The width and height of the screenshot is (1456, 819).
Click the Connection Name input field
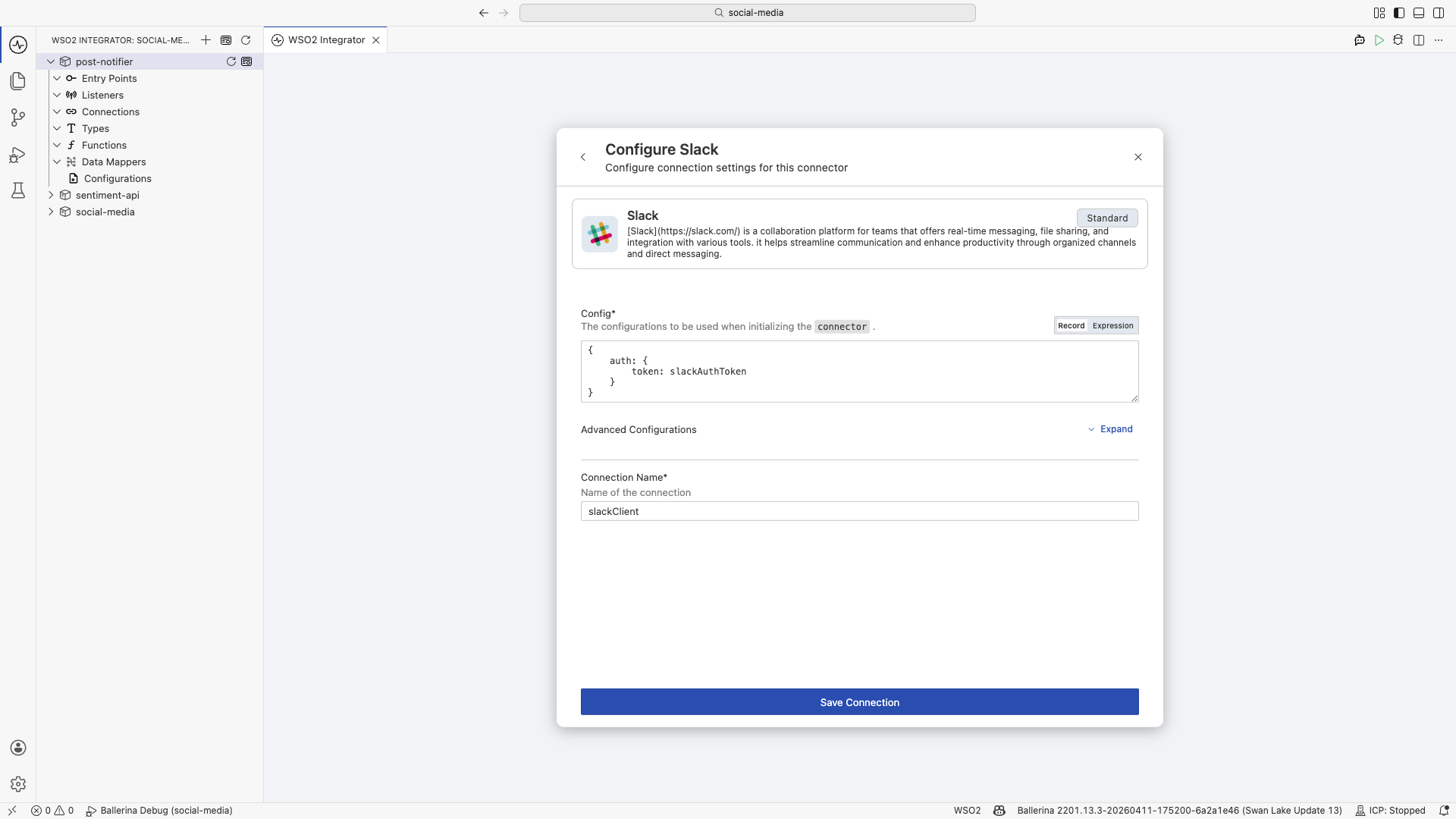click(859, 511)
